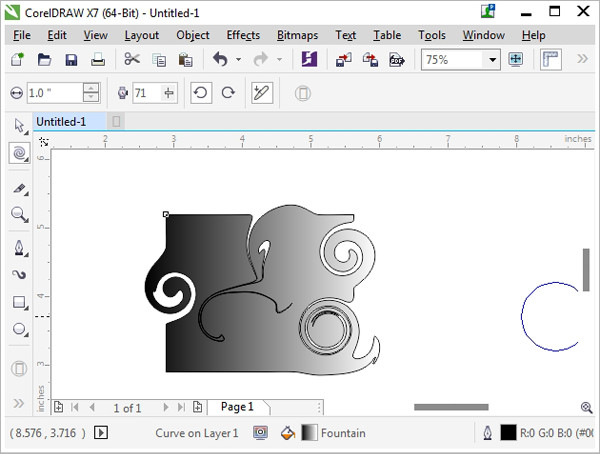Cut selection with scissors icon

[x=132, y=59]
